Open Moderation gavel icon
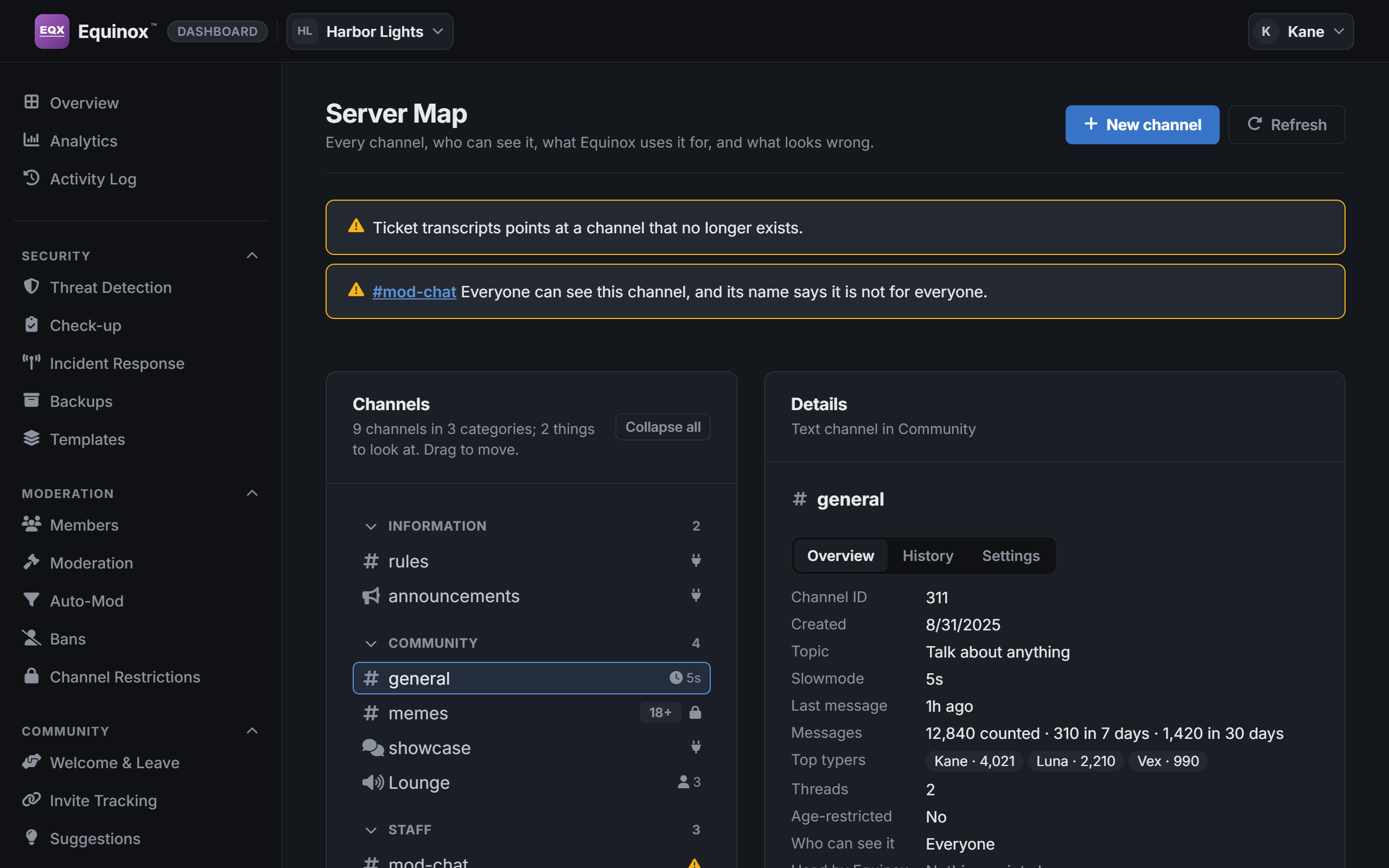Screen dimensions: 1389x868 (x=31, y=562)
